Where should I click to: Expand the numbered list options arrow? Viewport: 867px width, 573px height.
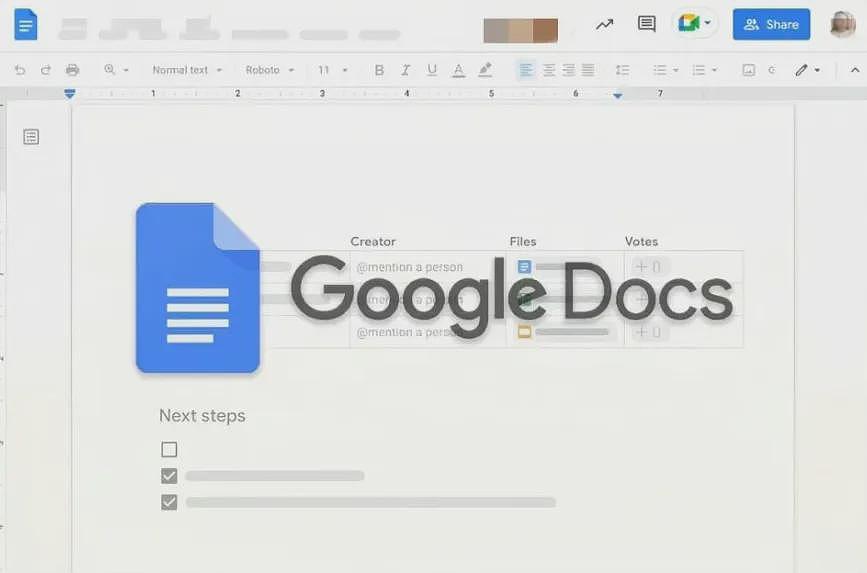[714, 70]
